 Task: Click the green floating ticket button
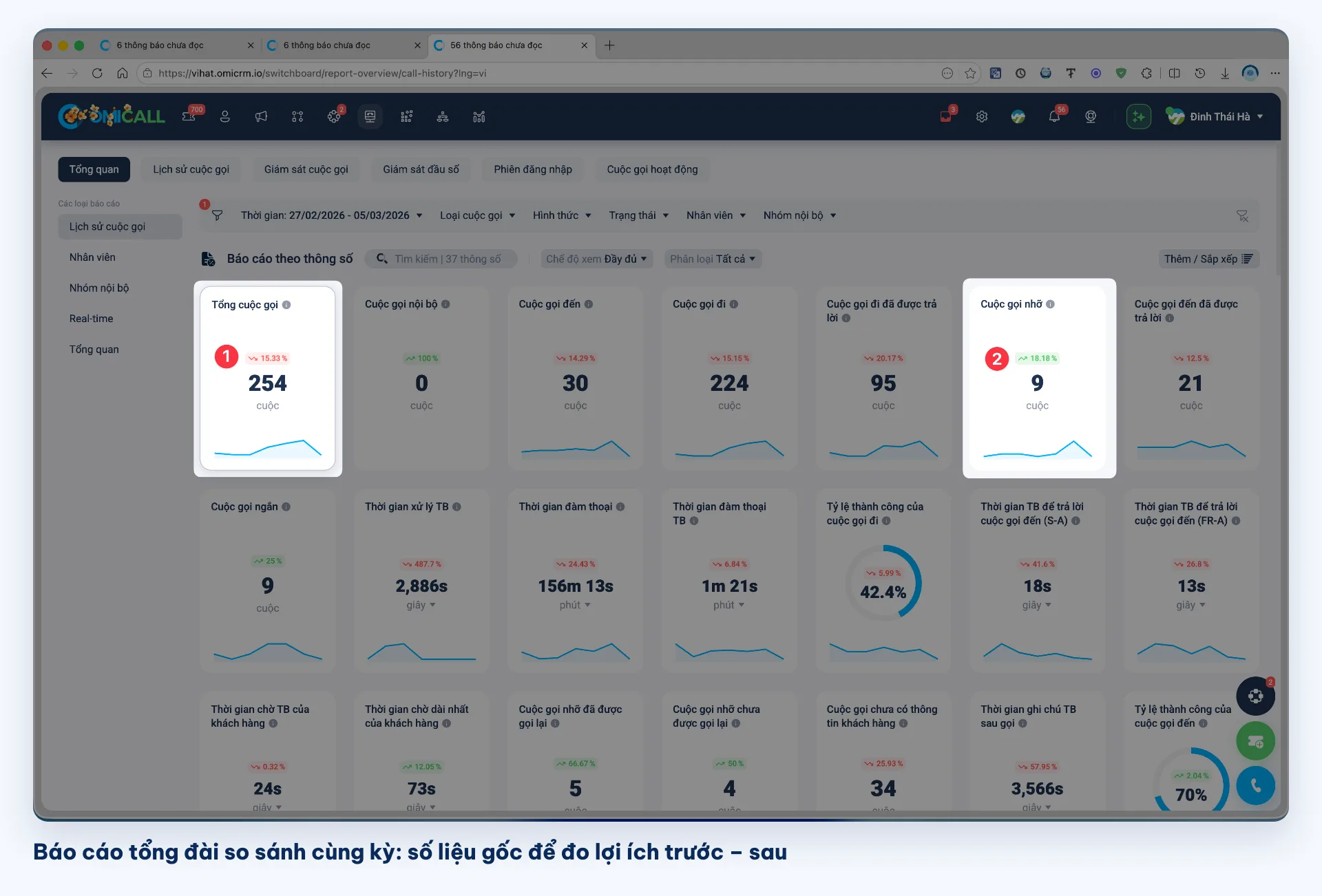coord(1255,741)
